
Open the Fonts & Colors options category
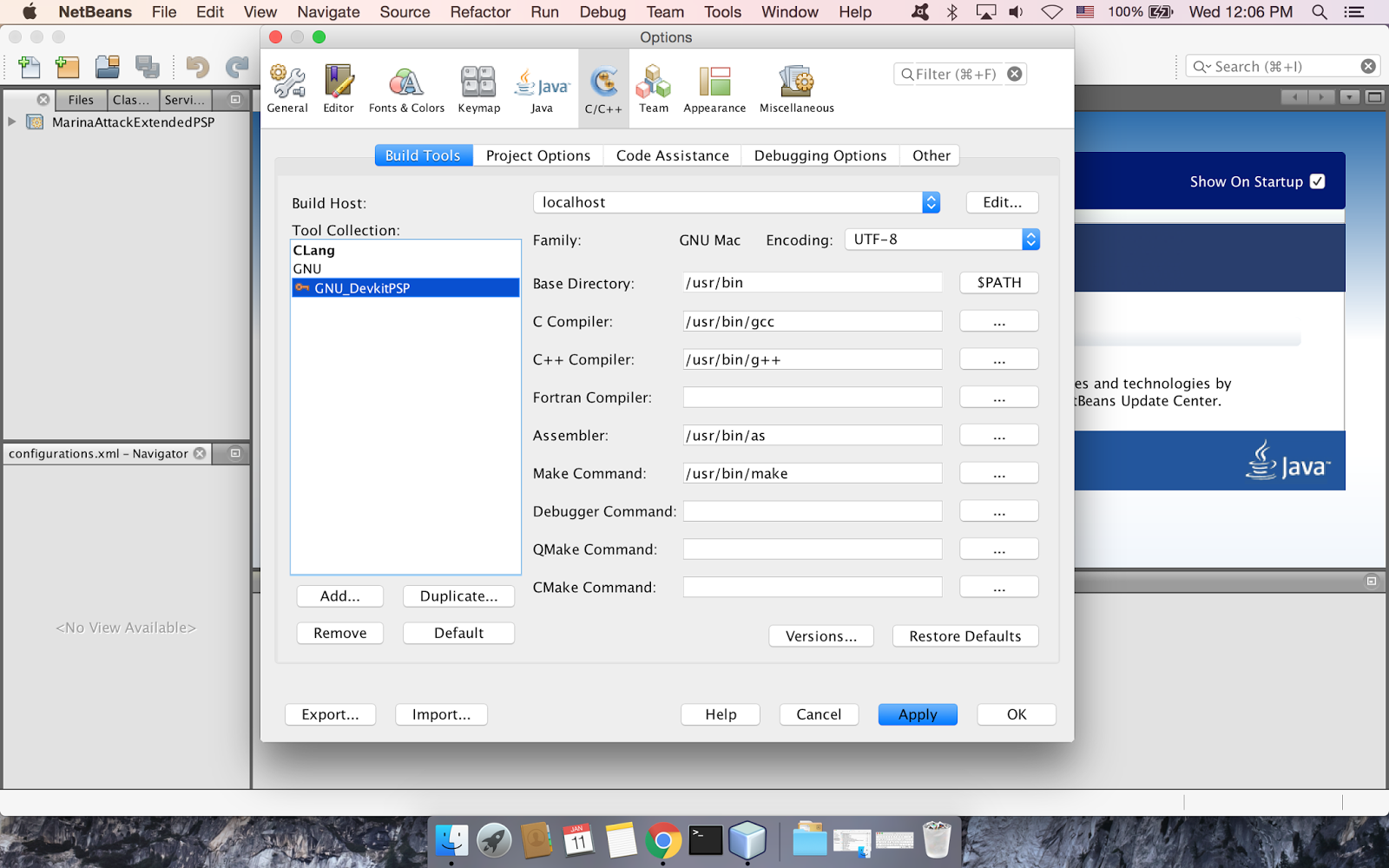[x=406, y=89]
